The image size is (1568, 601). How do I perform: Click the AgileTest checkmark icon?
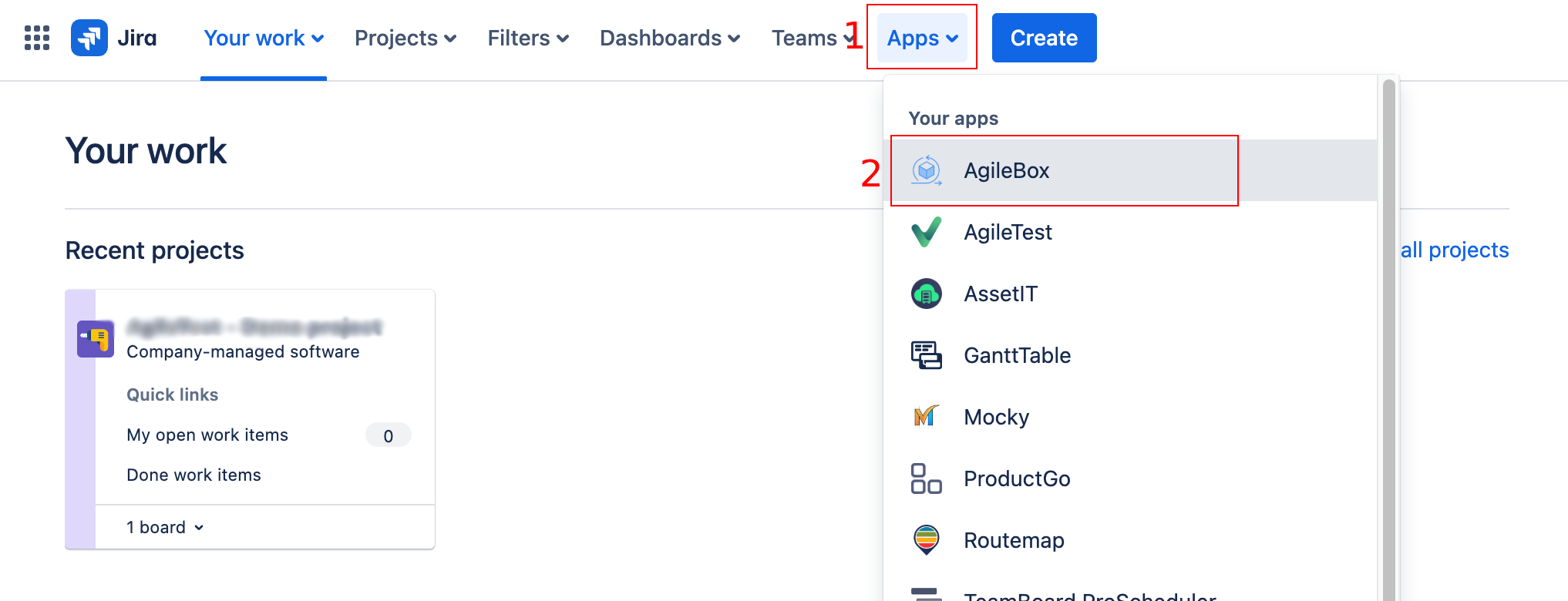pos(927,232)
